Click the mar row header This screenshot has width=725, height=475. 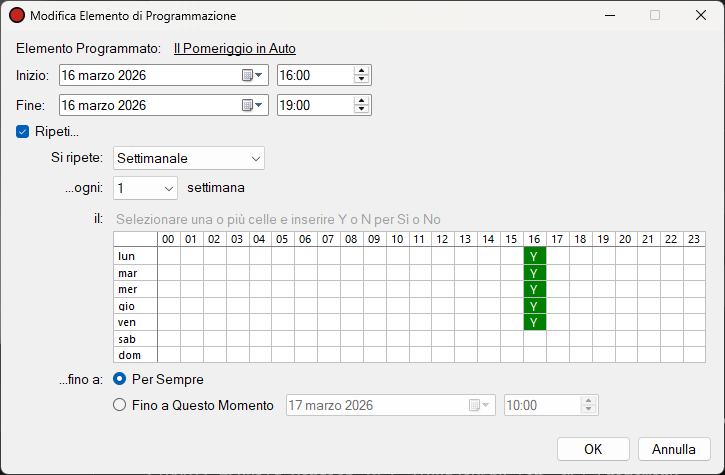tap(135, 273)
